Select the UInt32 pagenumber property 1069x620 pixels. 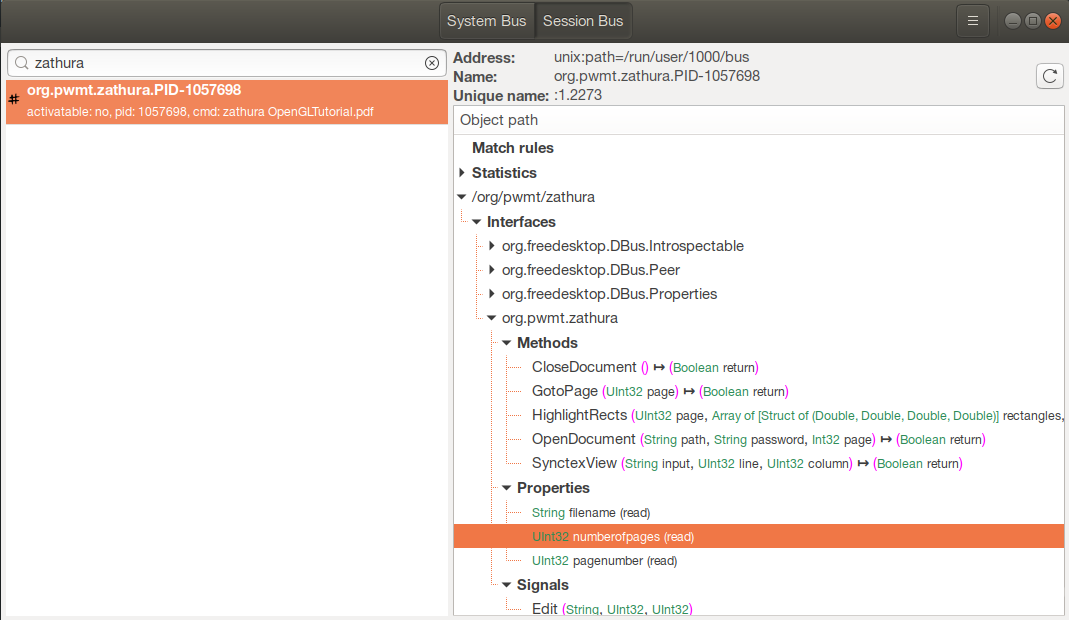pos(758,561)
